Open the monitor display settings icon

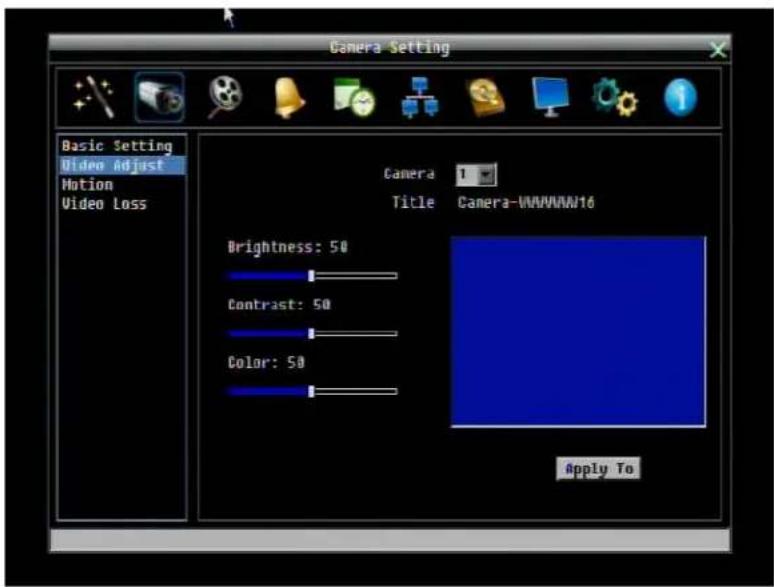(550, 97)
